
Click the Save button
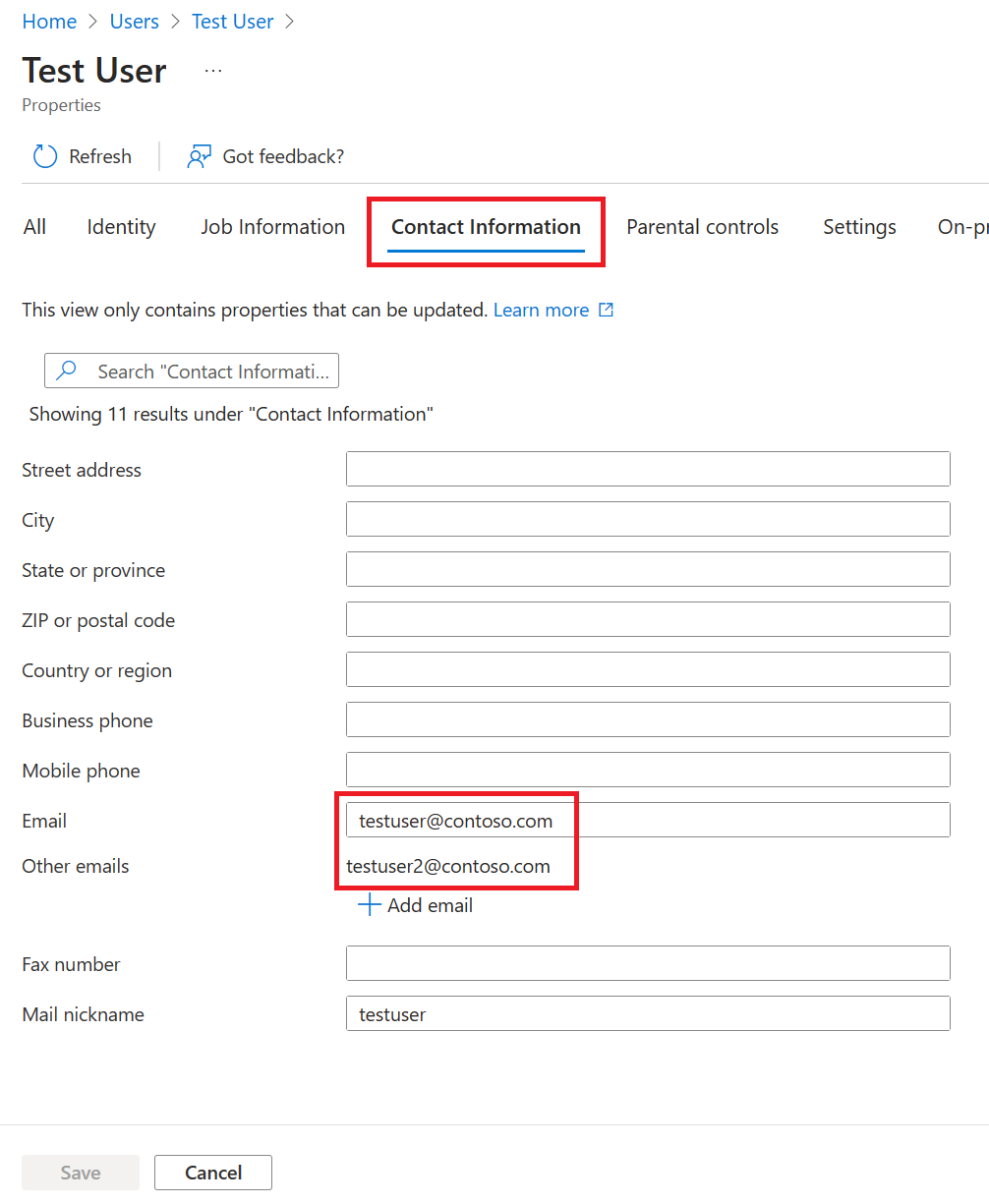click(81, 1173)
